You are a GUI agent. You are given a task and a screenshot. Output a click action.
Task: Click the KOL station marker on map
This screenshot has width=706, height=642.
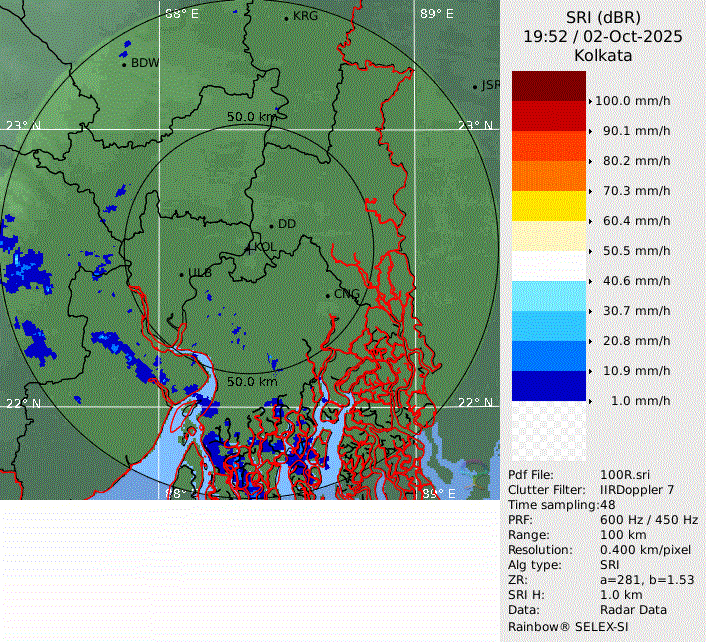250,248
